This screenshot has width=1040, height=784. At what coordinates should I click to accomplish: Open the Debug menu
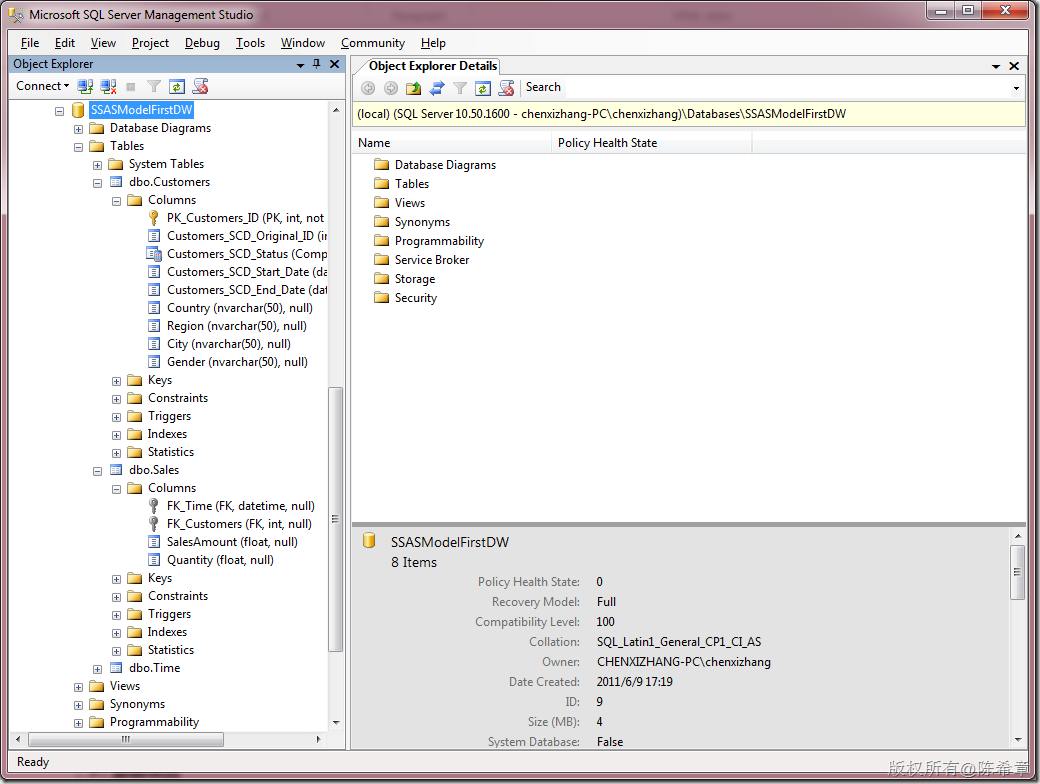click(202, 43)
